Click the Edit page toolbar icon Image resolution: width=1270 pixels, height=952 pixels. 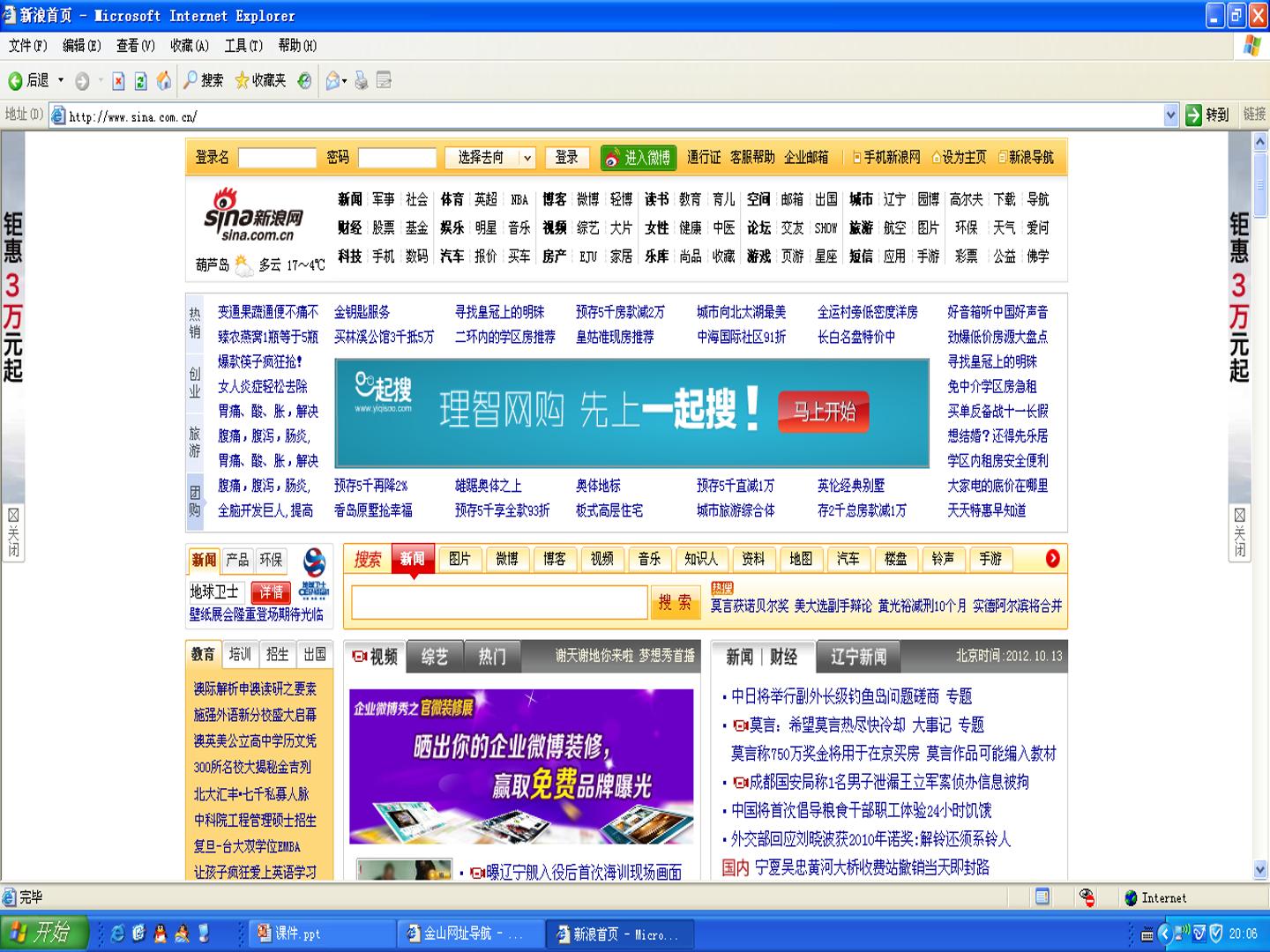point(384,81)
